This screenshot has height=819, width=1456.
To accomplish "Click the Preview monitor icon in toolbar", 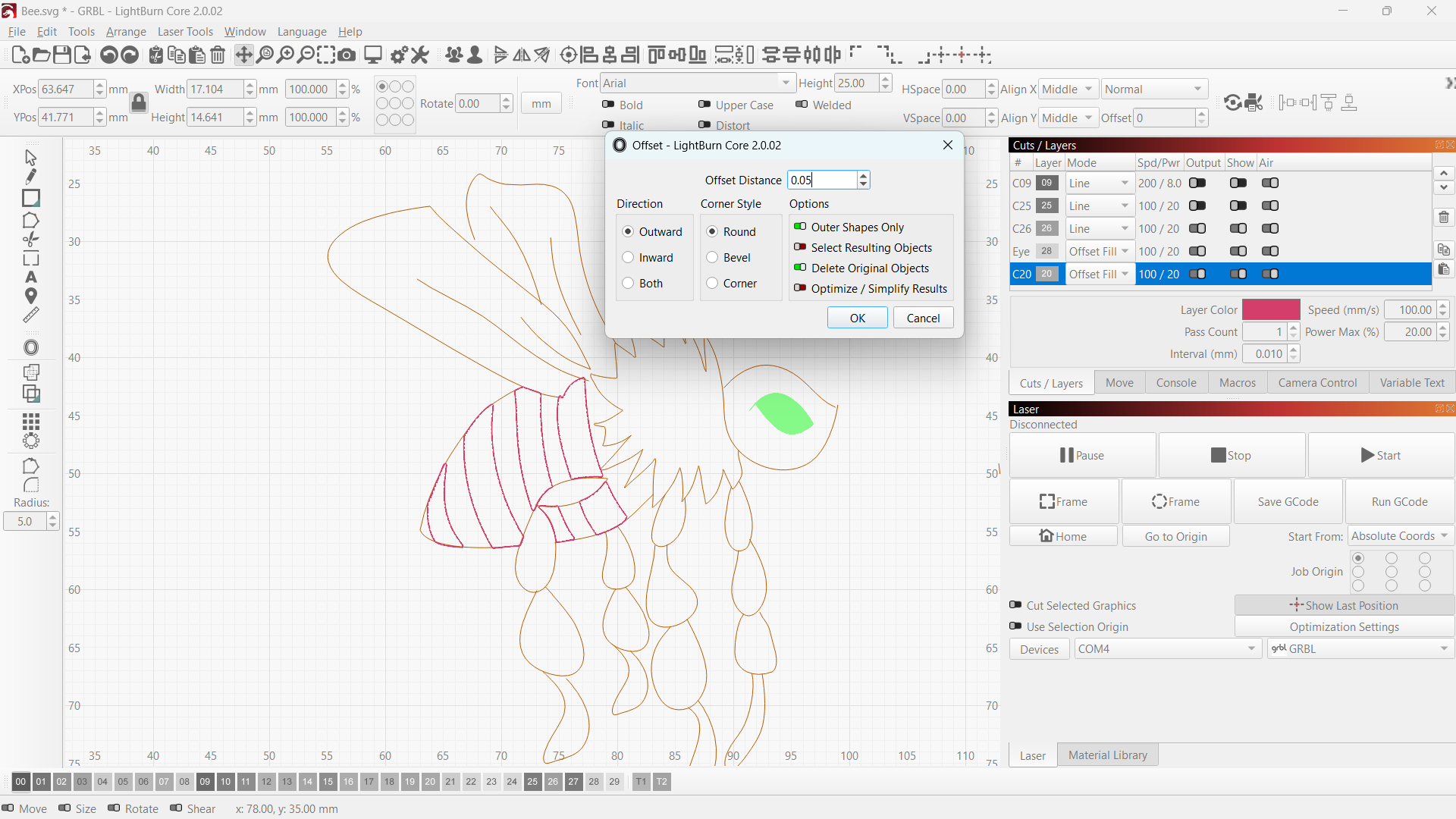I will click(372, 55).
